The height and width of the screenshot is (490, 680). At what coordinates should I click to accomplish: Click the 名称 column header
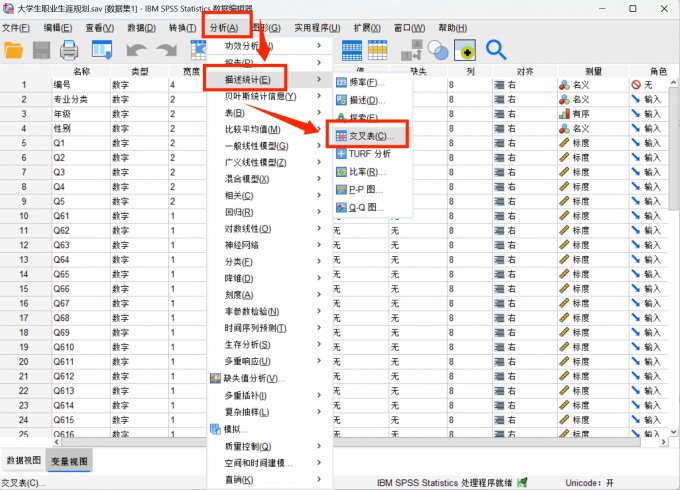(81, 71)
